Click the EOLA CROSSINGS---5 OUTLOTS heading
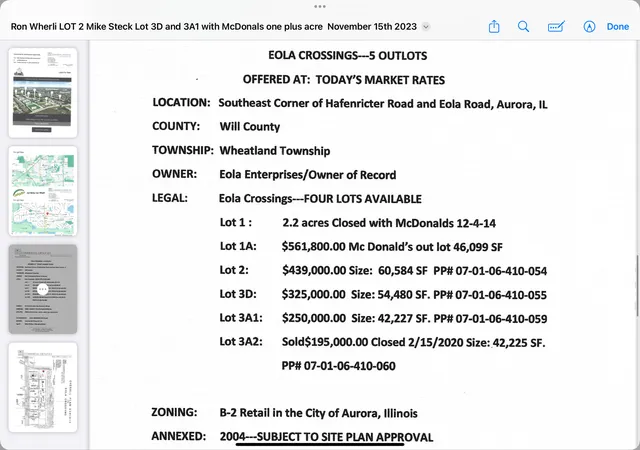The image size is (640, 450). coord(347,56)
